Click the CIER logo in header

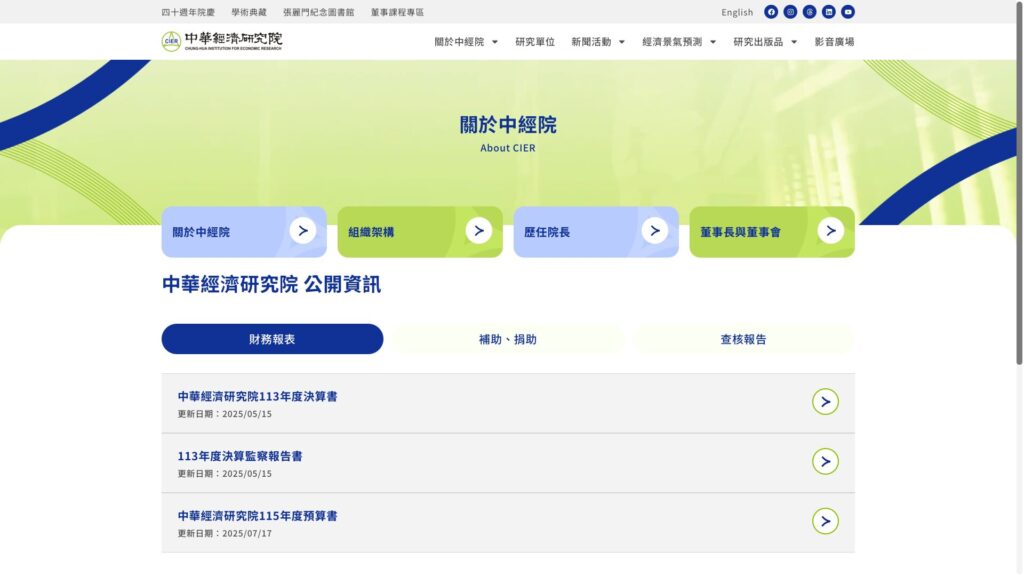coord(222,41)
